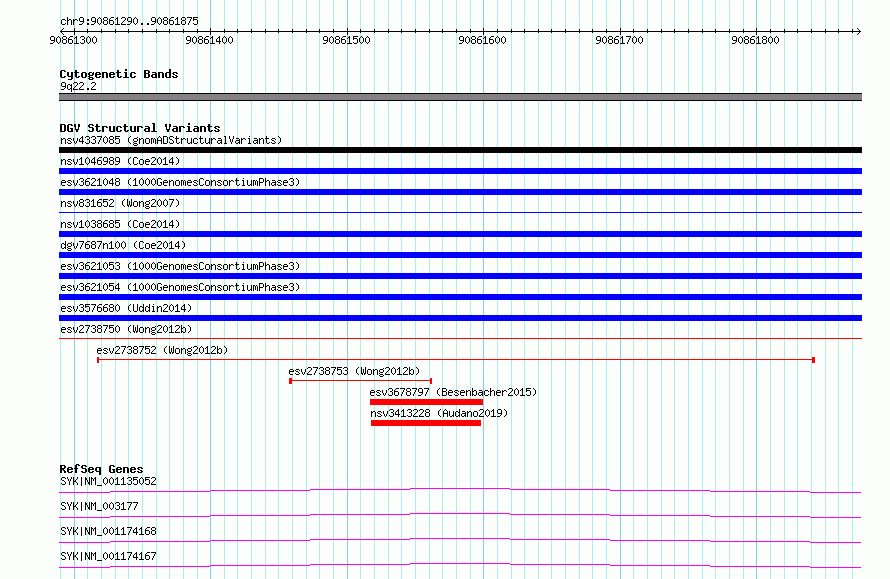Click the black nsv4337085 variant bar
Image resolution: width=890 pixels, height=579 pixels.
point(460,150)
